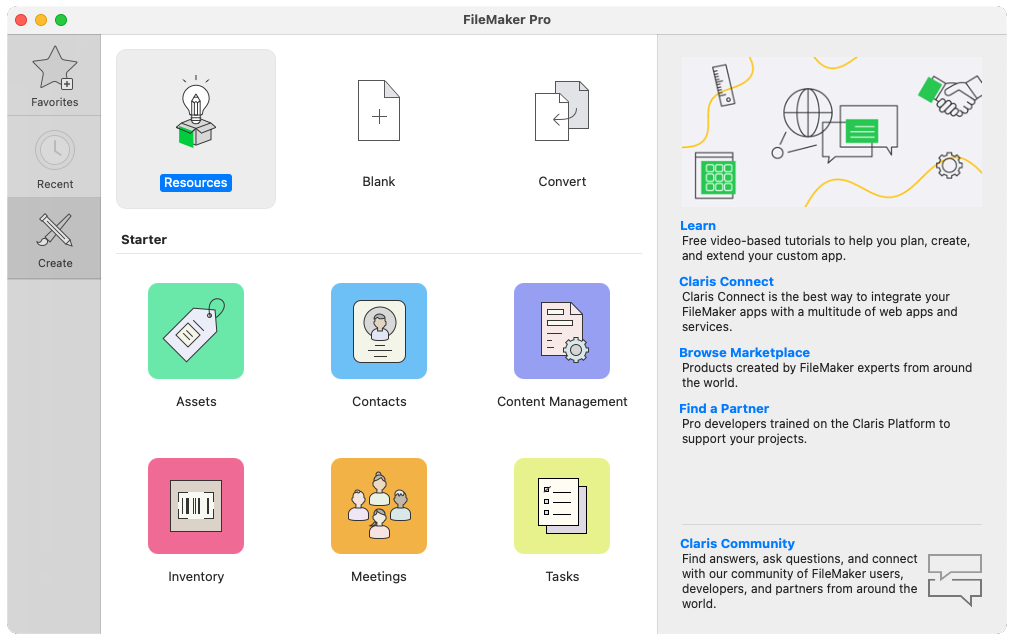
Task: Click the Assets label
Action: point(196,402)
